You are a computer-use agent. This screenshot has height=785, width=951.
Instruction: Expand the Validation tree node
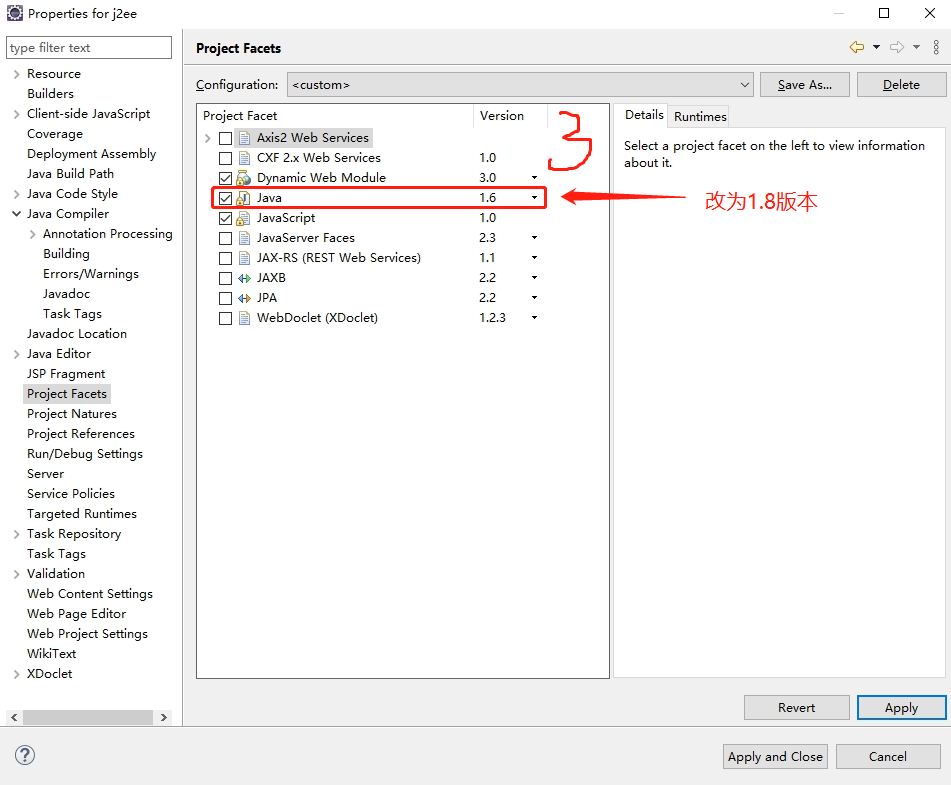[x=16, y=574]
